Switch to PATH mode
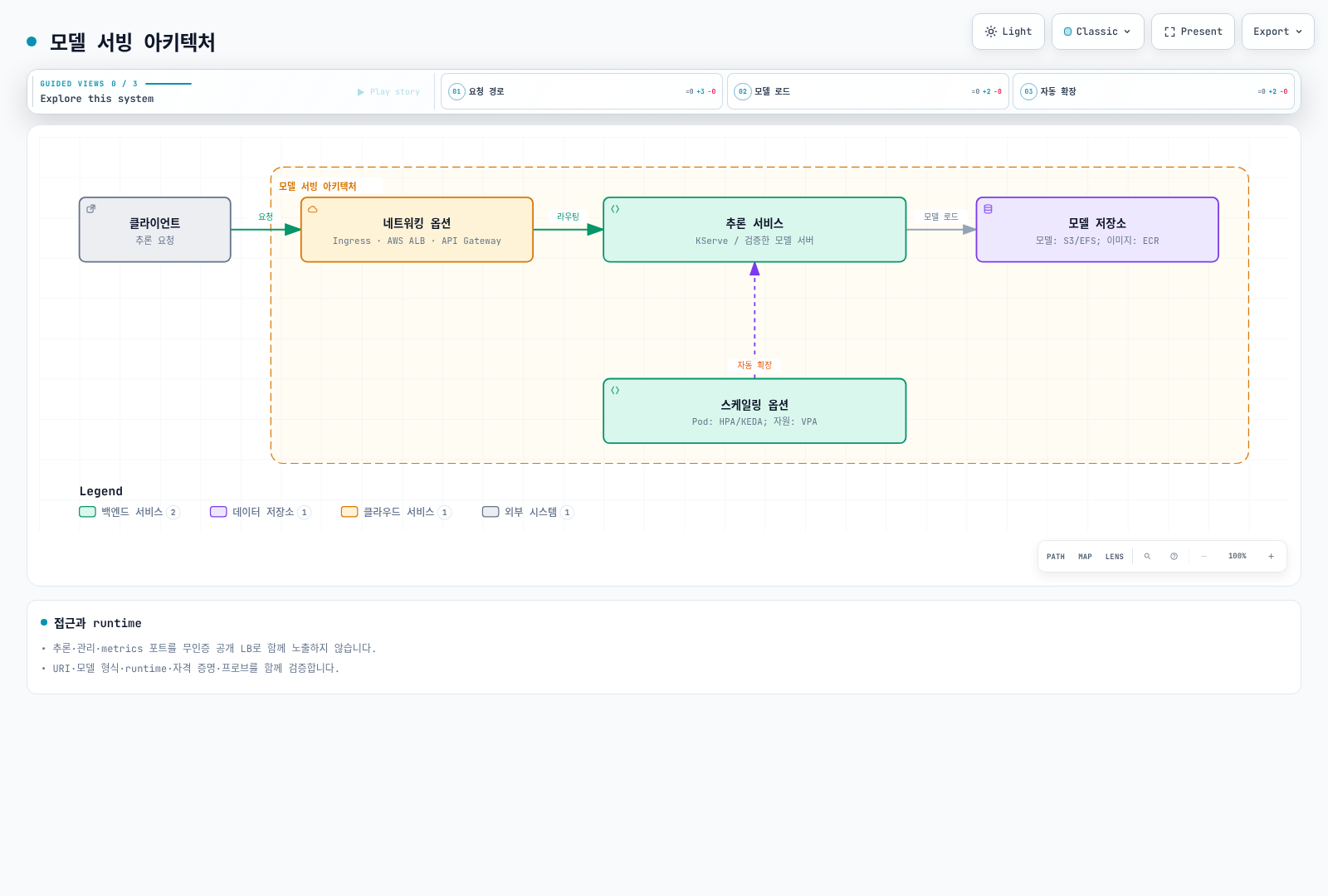The height and width of the screenshot is (896, 1328). point(1056,557)
